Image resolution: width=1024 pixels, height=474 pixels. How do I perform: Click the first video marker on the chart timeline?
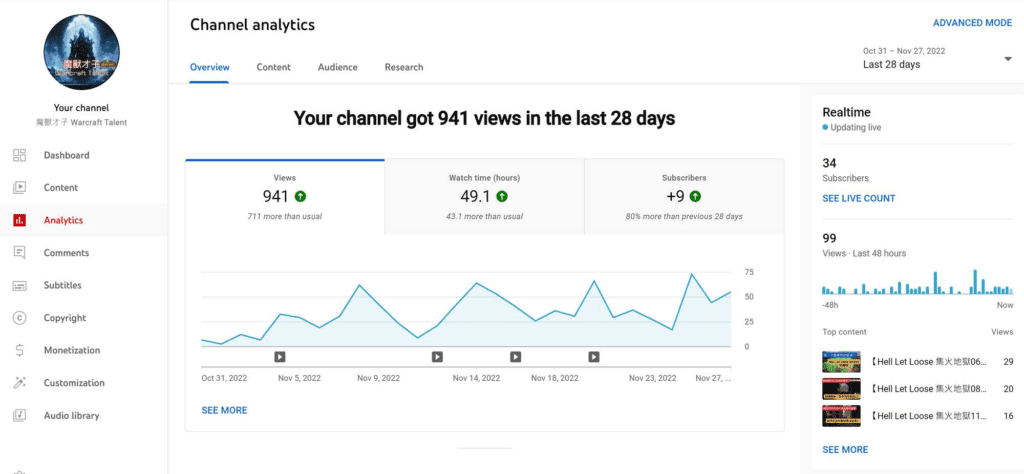(280, 356)
